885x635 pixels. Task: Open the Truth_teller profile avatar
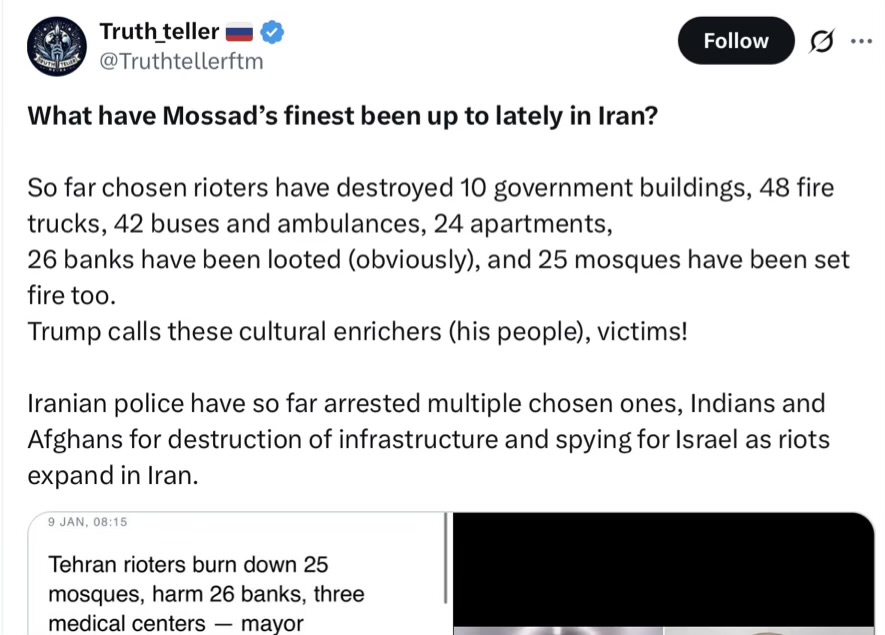point(56,46)
